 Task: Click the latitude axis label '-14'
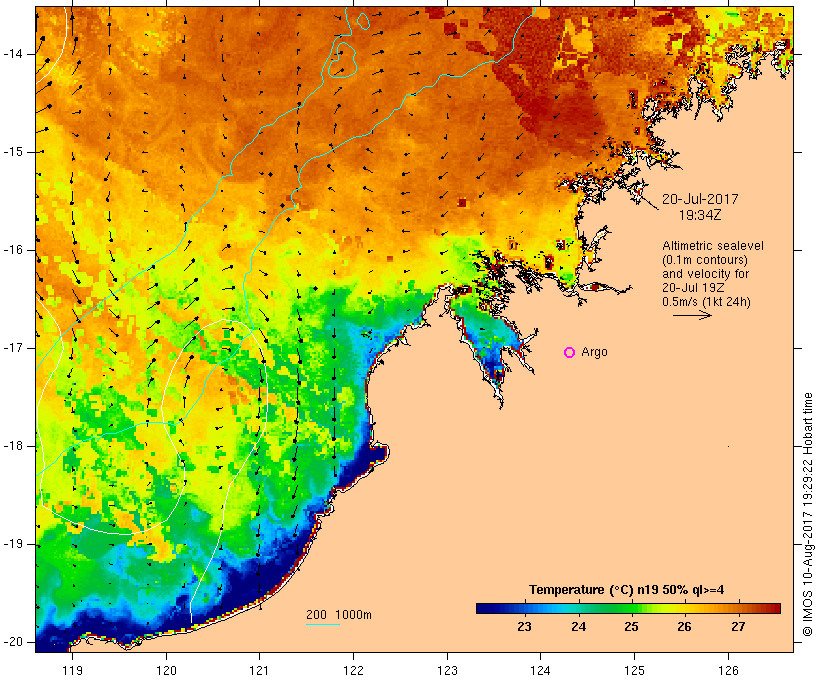click(13, 54)
